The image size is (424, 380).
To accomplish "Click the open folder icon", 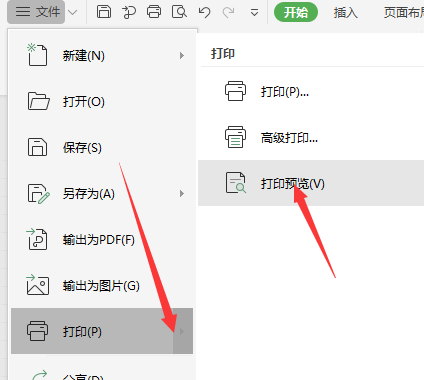I will point(38,101).
